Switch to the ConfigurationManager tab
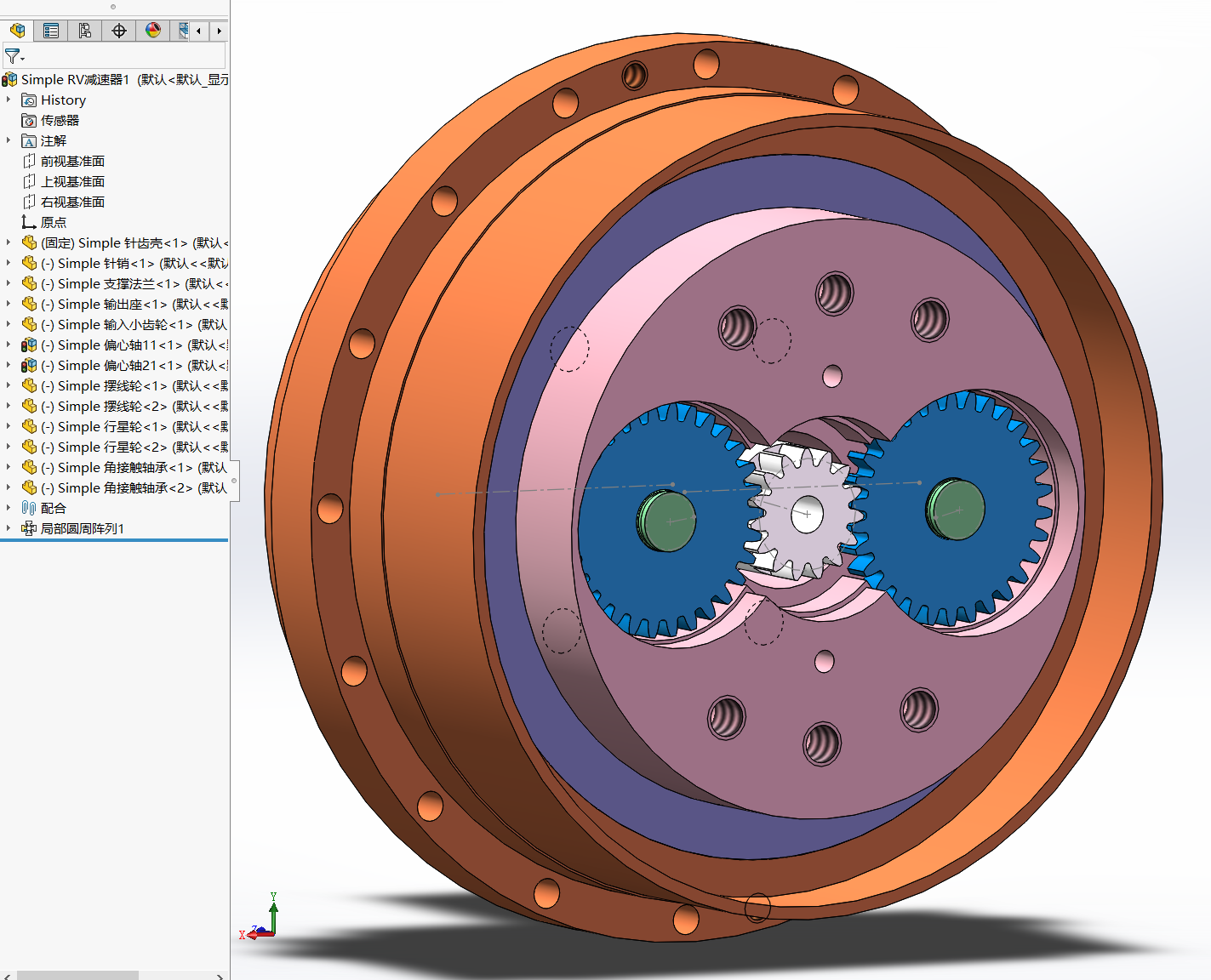This screenshot has width=1211, height=980. [85, 31]
